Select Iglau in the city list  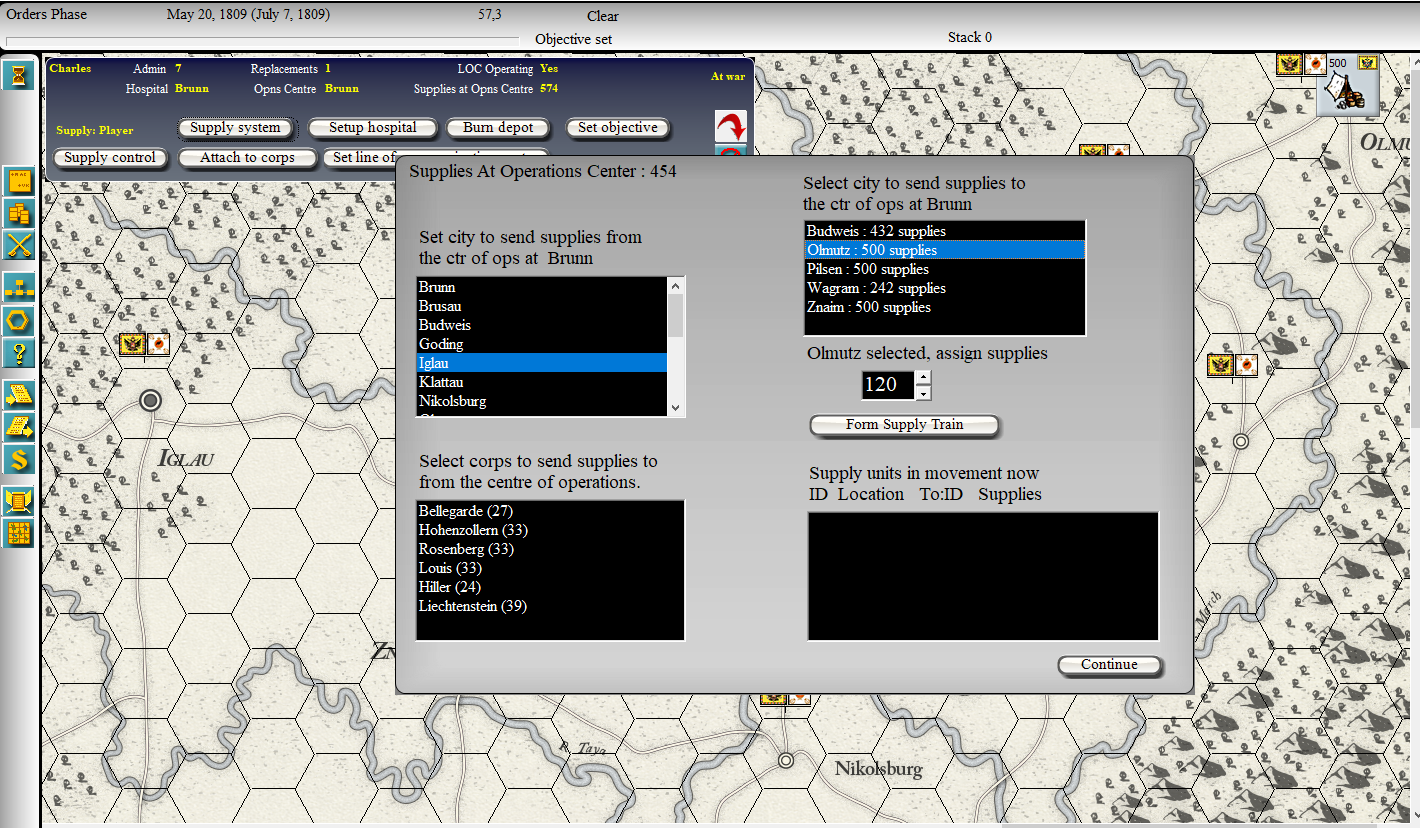click(542, 363)
